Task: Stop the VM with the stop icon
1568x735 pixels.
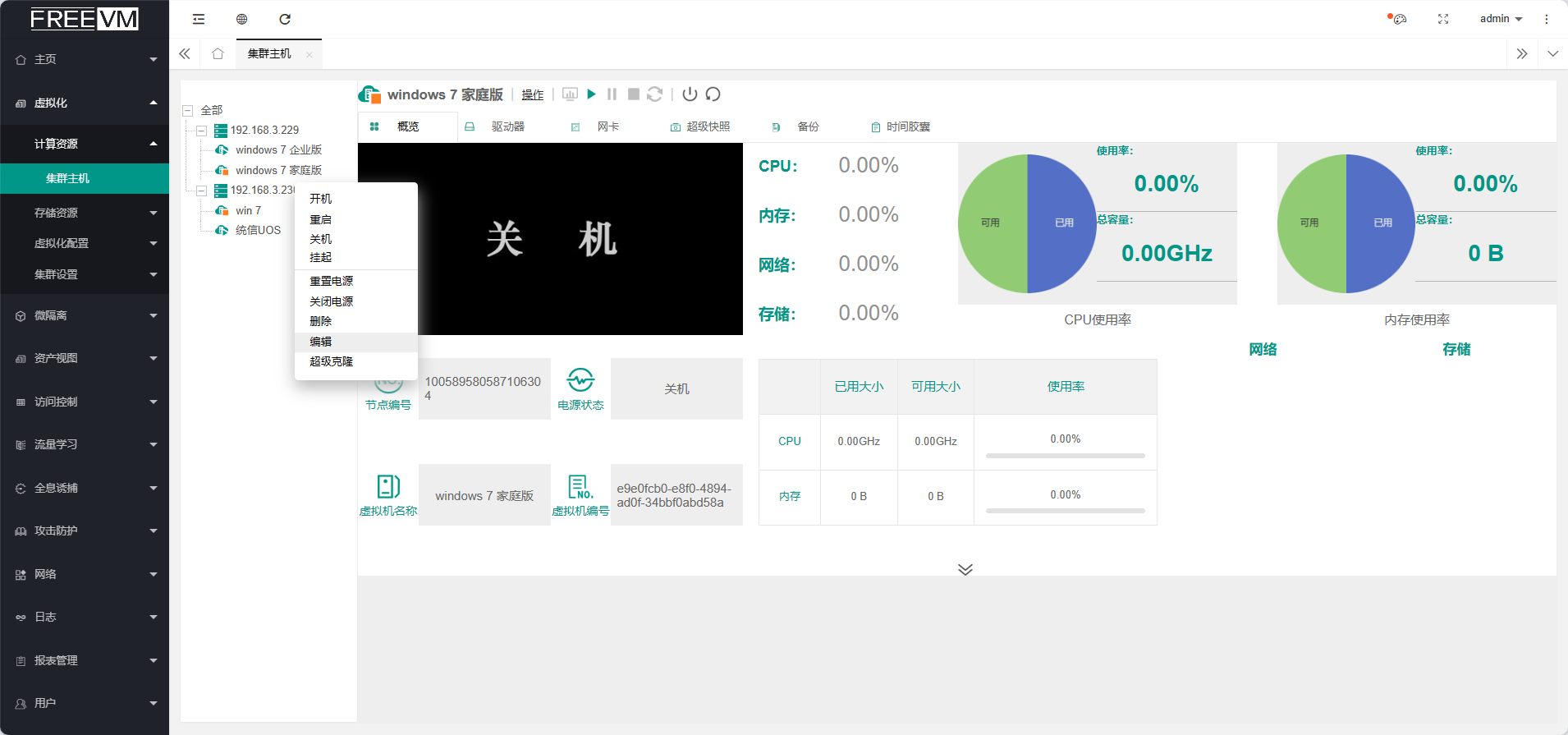Action: (x=634, y=94)
